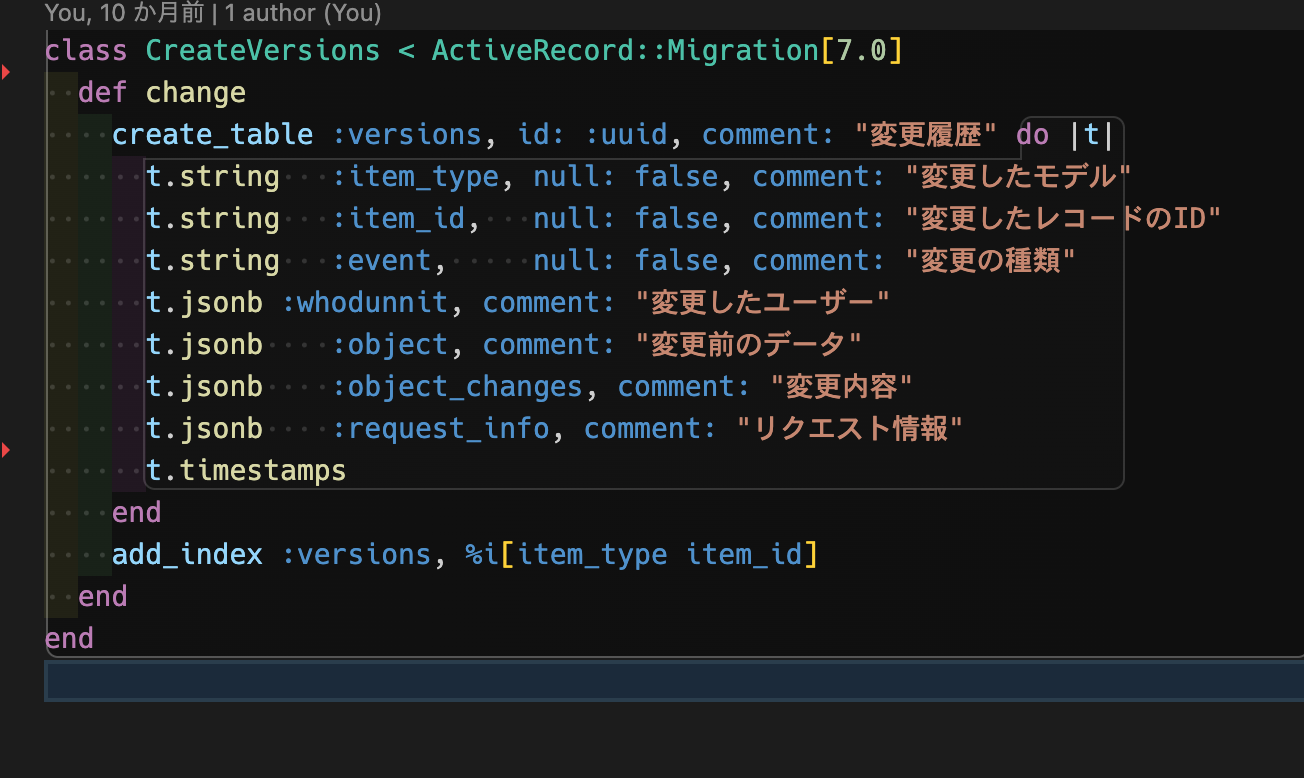Click the add_index method call
The image size is (1304, 778).
pyautogui.click(x=187, y=554)
